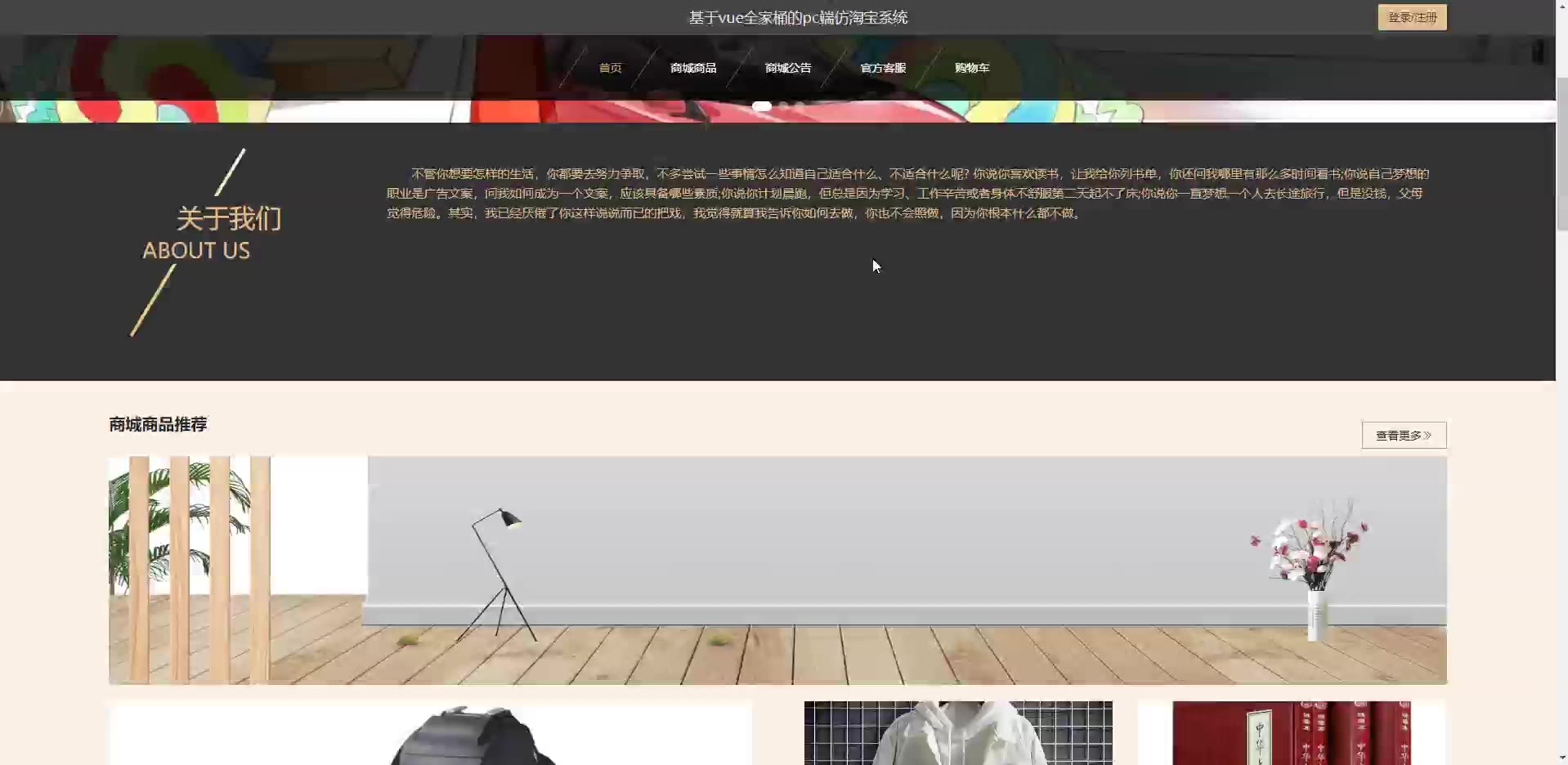Click the scrollbar down arrow
This screenshot has width=1568, height=765.
coord(1561,758)
